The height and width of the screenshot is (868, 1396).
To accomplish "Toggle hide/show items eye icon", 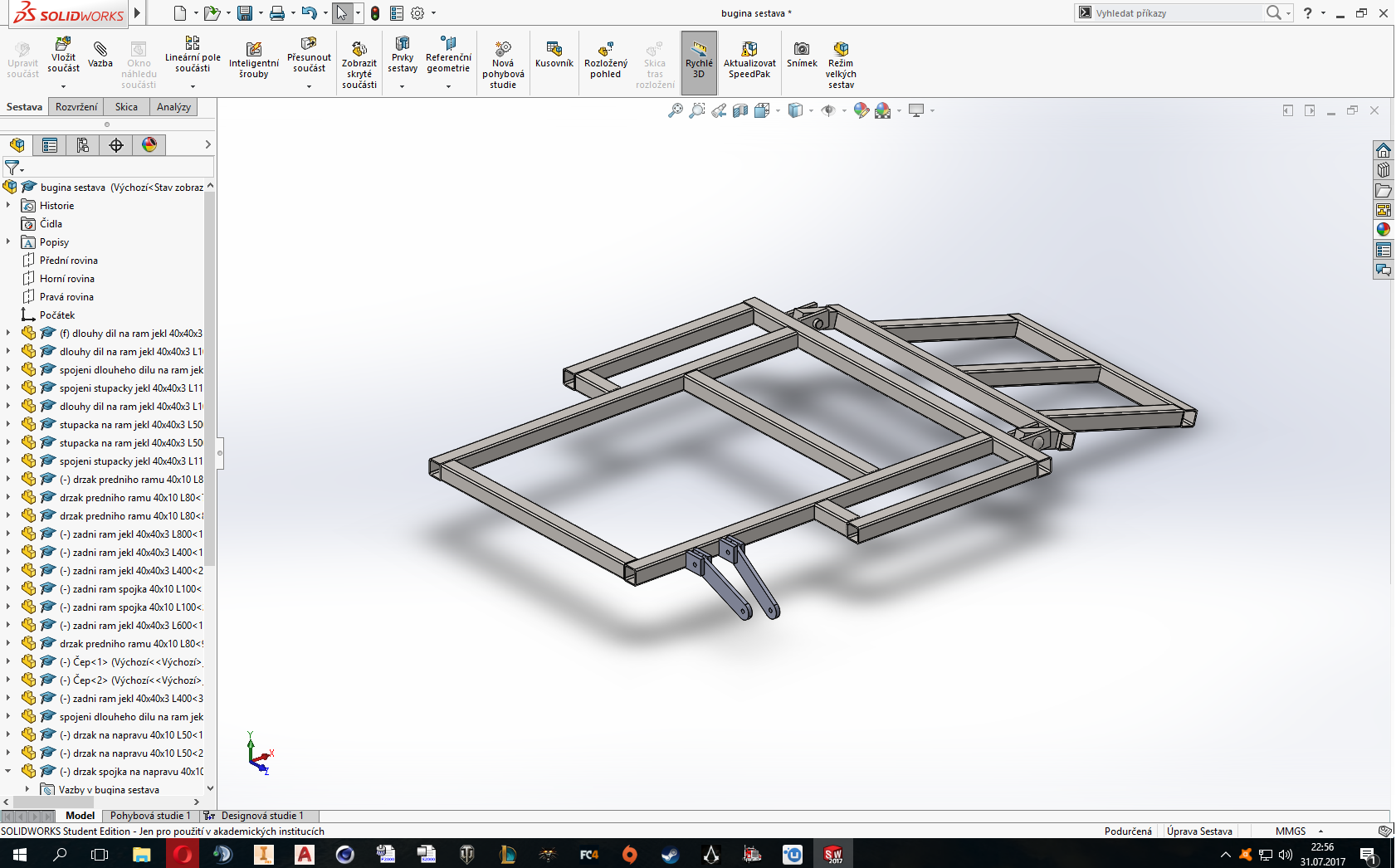I will pyautogui.click(x=827, y=110).
